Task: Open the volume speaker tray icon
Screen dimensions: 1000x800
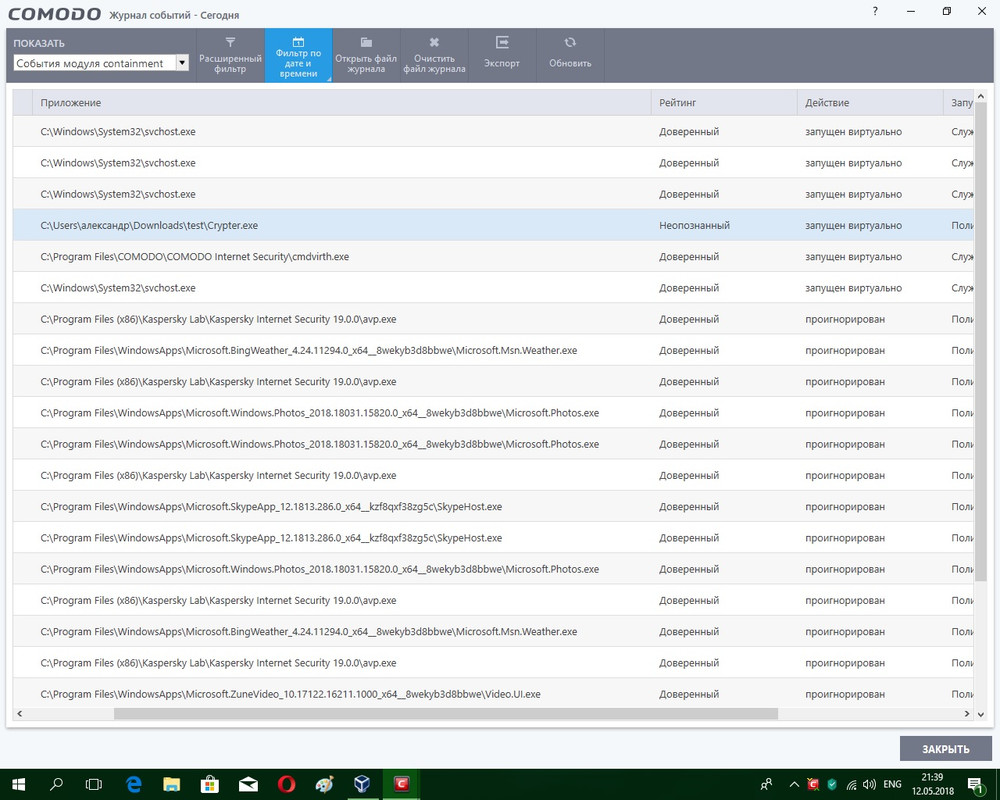Action: pos(869,784)
